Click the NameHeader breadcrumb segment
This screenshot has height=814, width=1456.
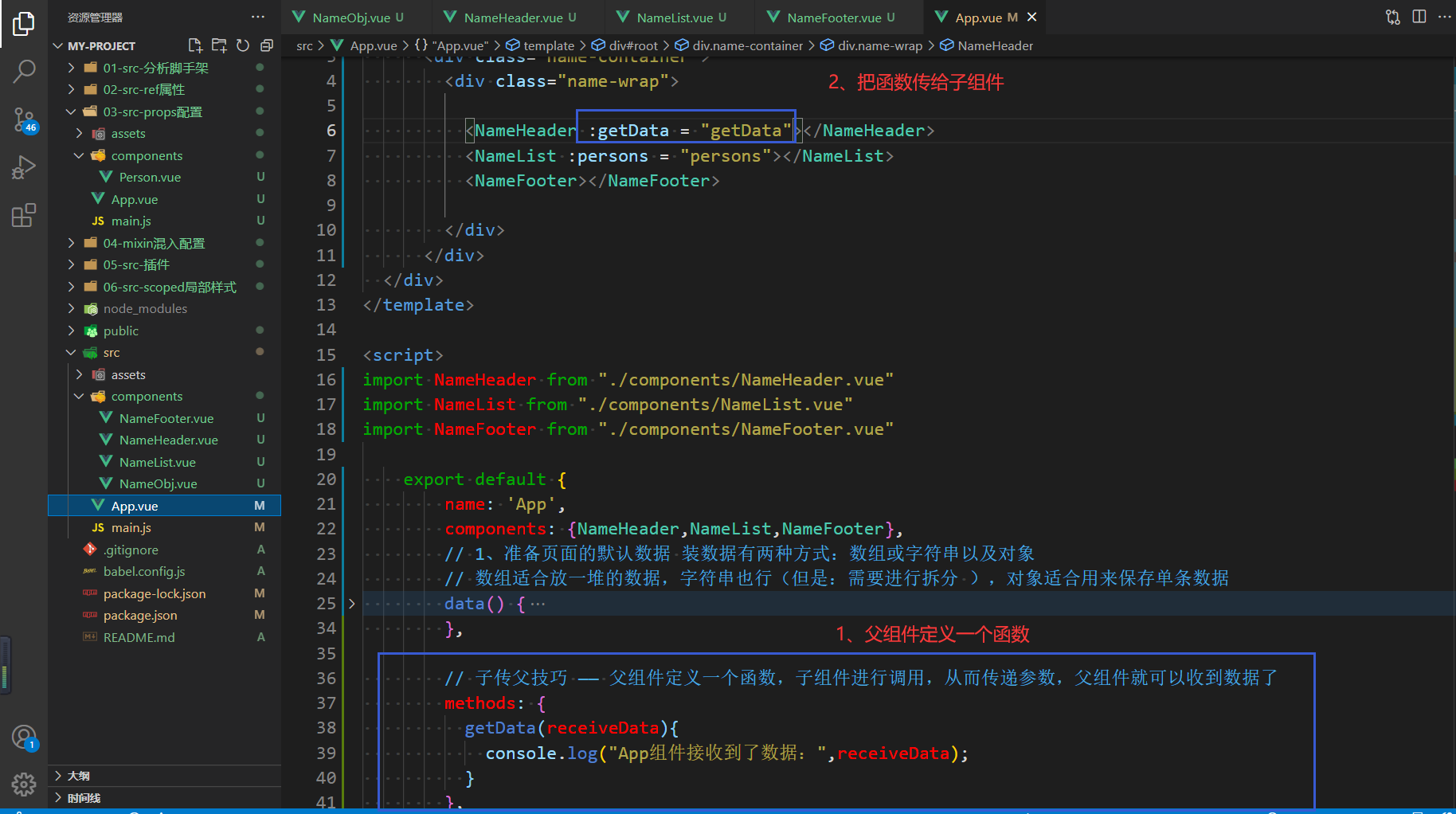(987, 46)
